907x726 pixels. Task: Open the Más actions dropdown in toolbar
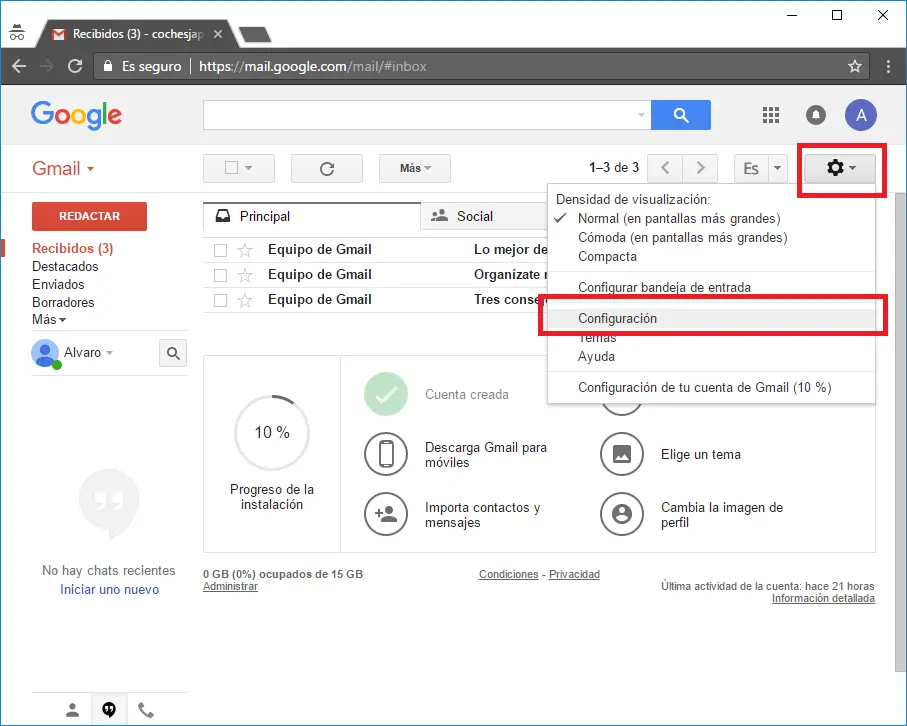[415, 168]
